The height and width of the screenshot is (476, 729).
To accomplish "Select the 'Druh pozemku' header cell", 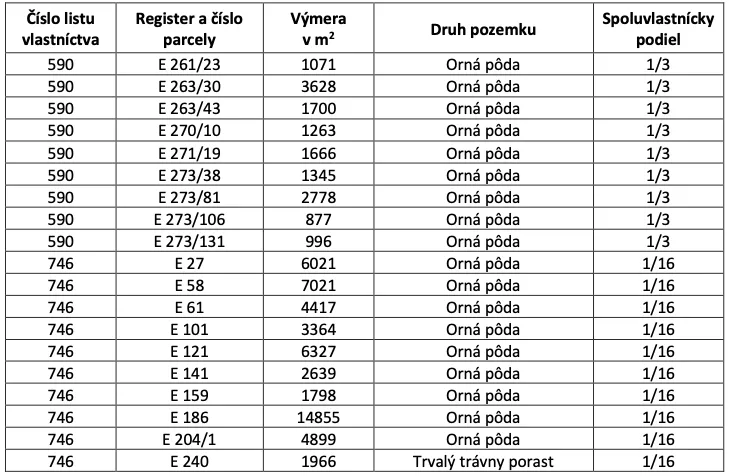I will point(484,30).
